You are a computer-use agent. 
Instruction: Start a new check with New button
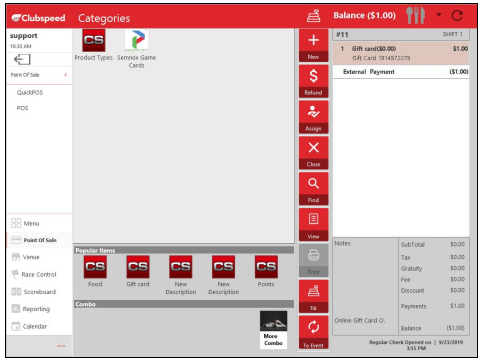click(x=313, y=46)
